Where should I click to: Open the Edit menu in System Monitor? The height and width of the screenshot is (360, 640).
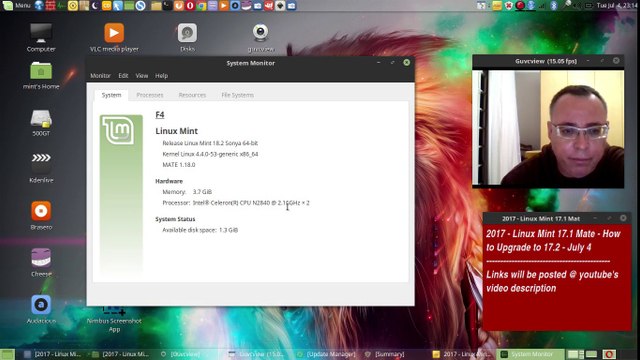pos(123,76)
